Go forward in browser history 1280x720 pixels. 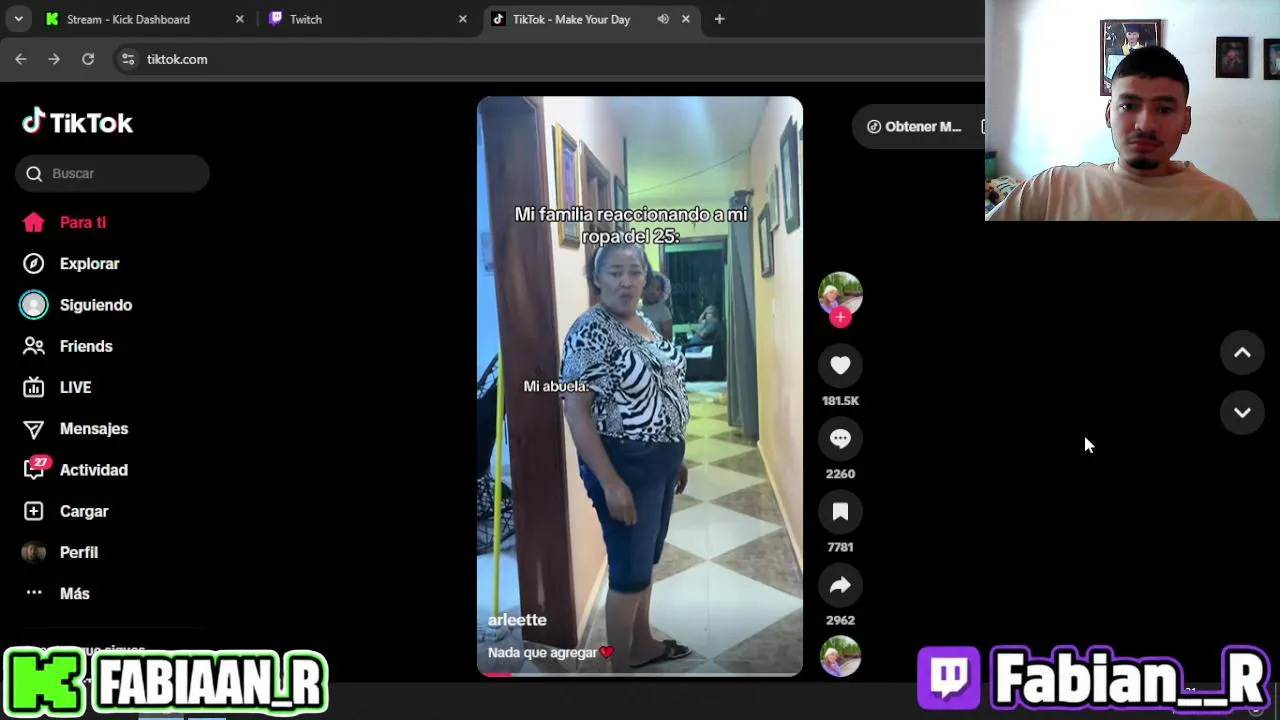click(54, 60)
